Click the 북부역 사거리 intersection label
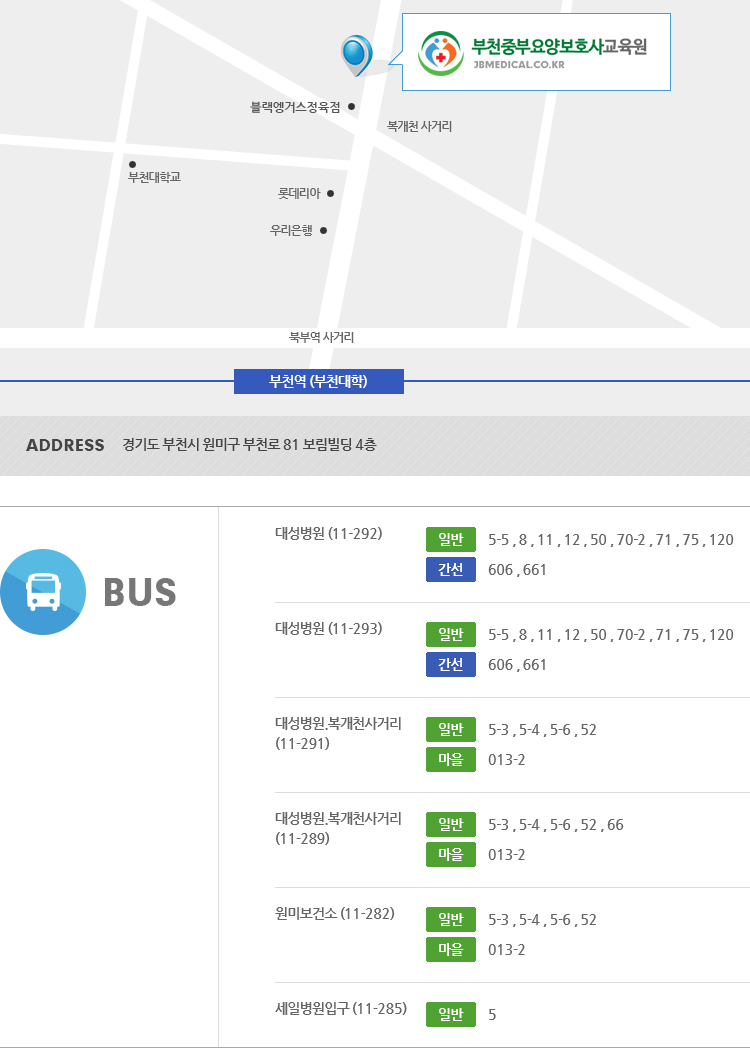 (321, 338)
